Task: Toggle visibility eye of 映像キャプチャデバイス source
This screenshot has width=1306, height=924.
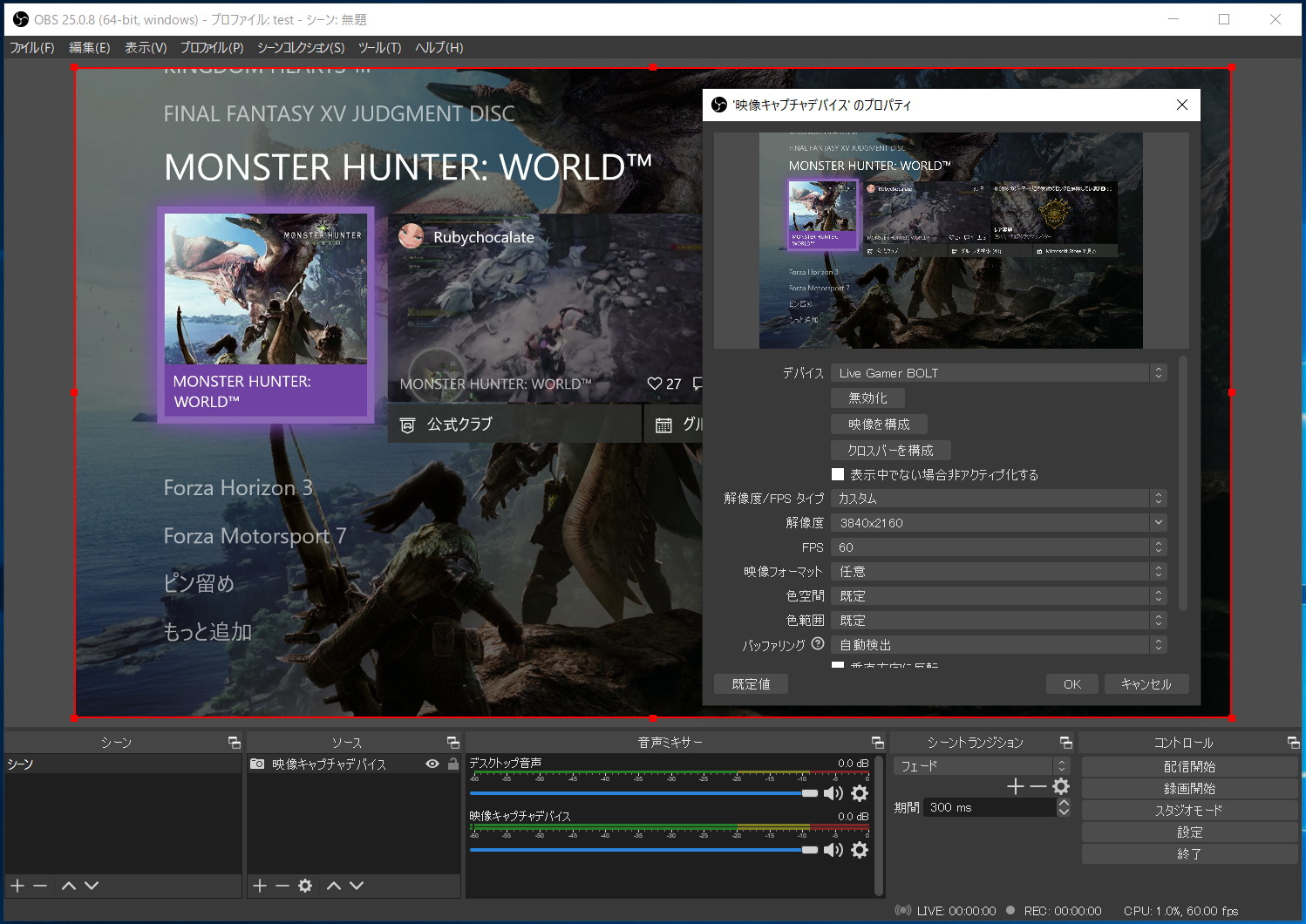Action: tap(432, 764)
